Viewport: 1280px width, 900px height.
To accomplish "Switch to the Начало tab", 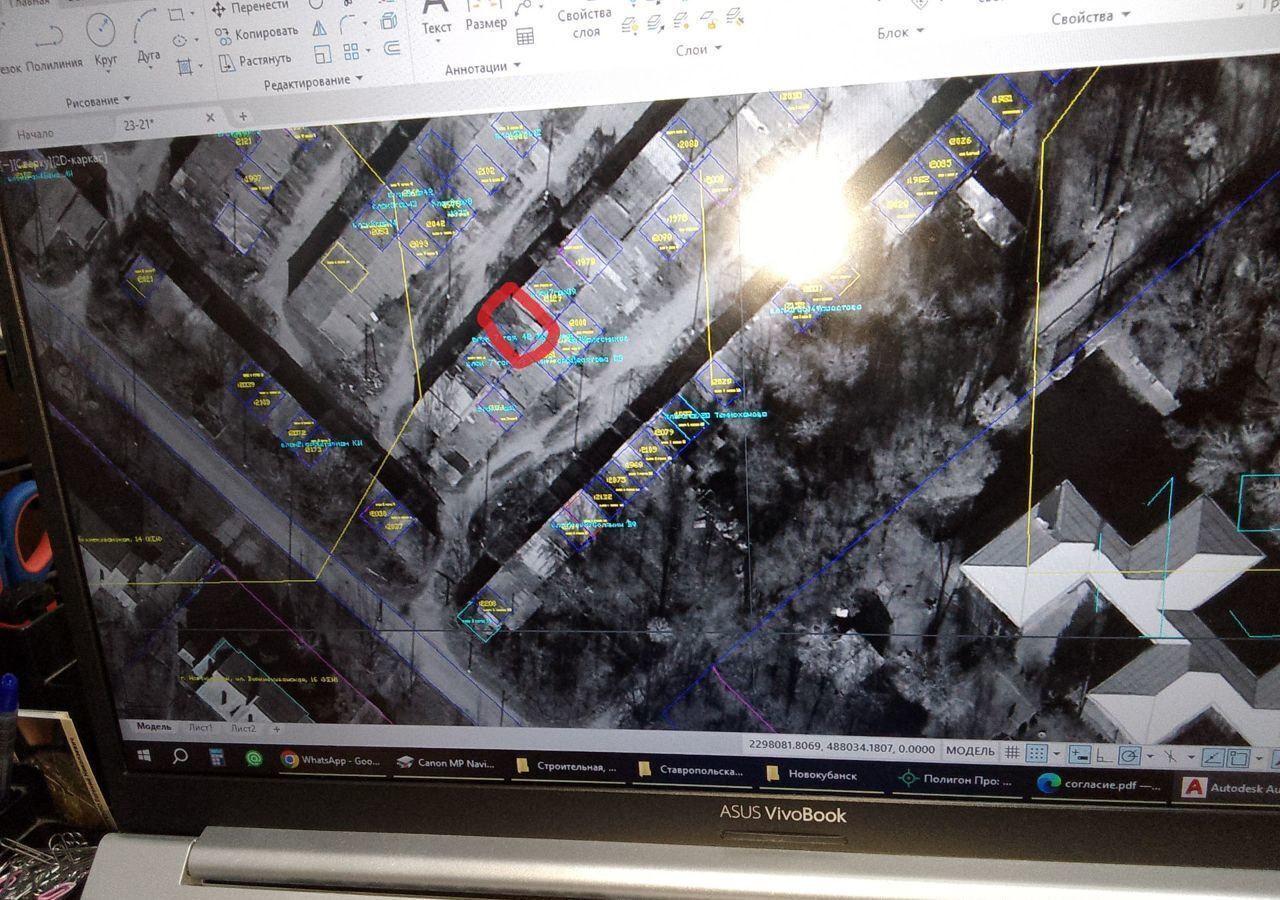I will coord(35,133).
